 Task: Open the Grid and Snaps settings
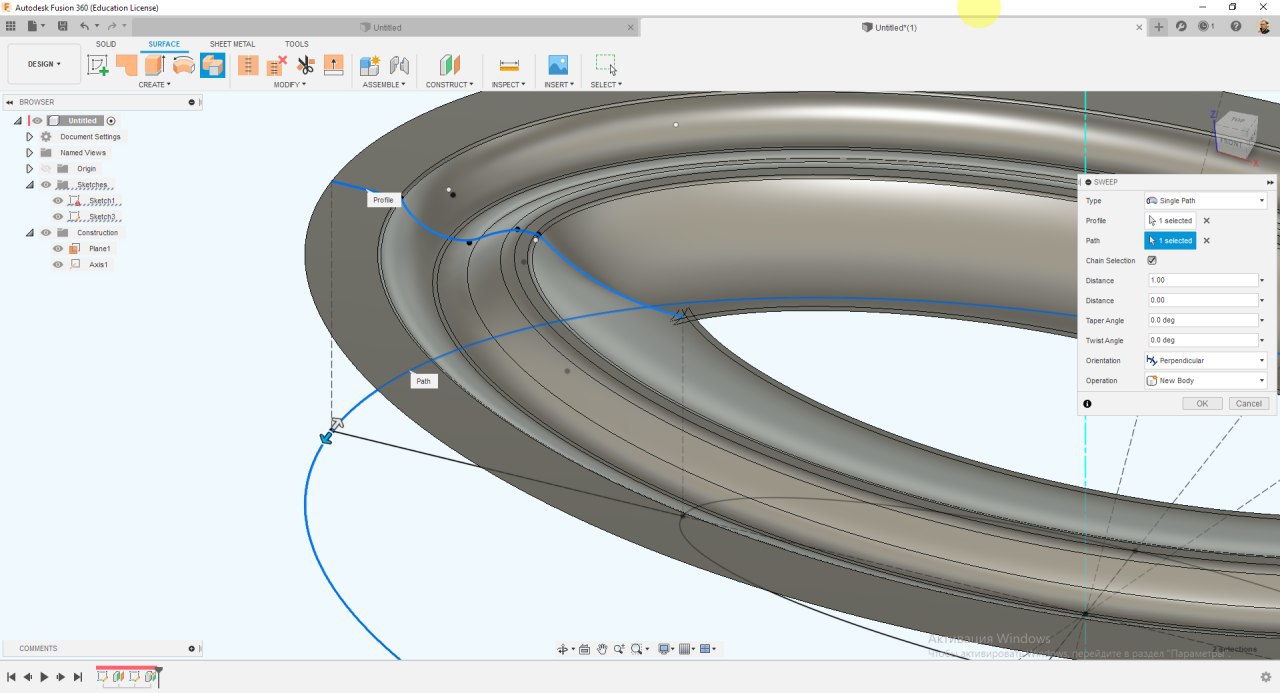[687, 649]
